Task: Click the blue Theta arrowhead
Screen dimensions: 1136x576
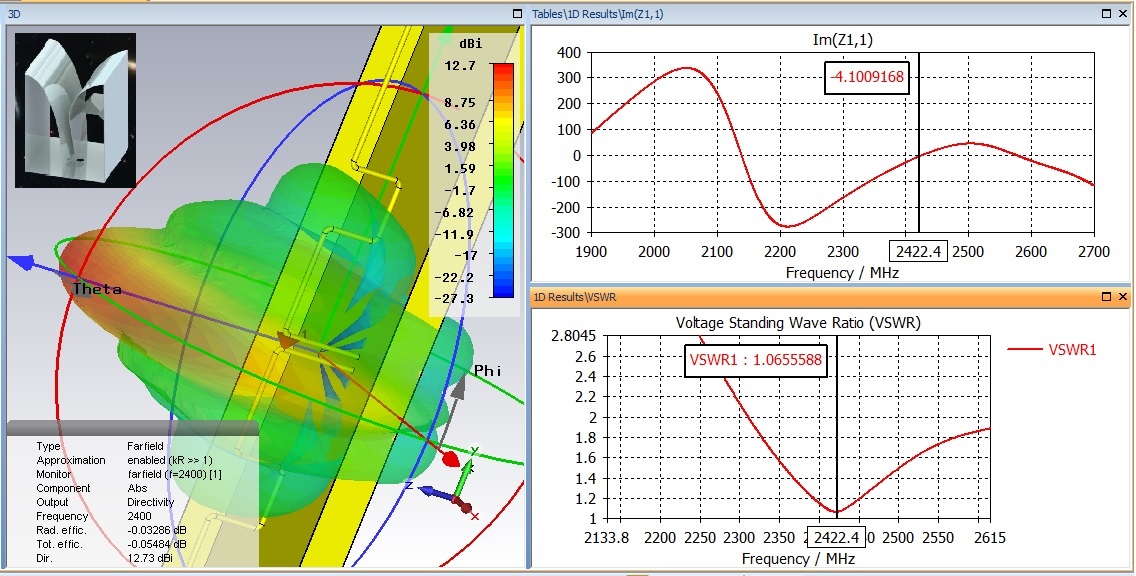Action: point(20,263)
